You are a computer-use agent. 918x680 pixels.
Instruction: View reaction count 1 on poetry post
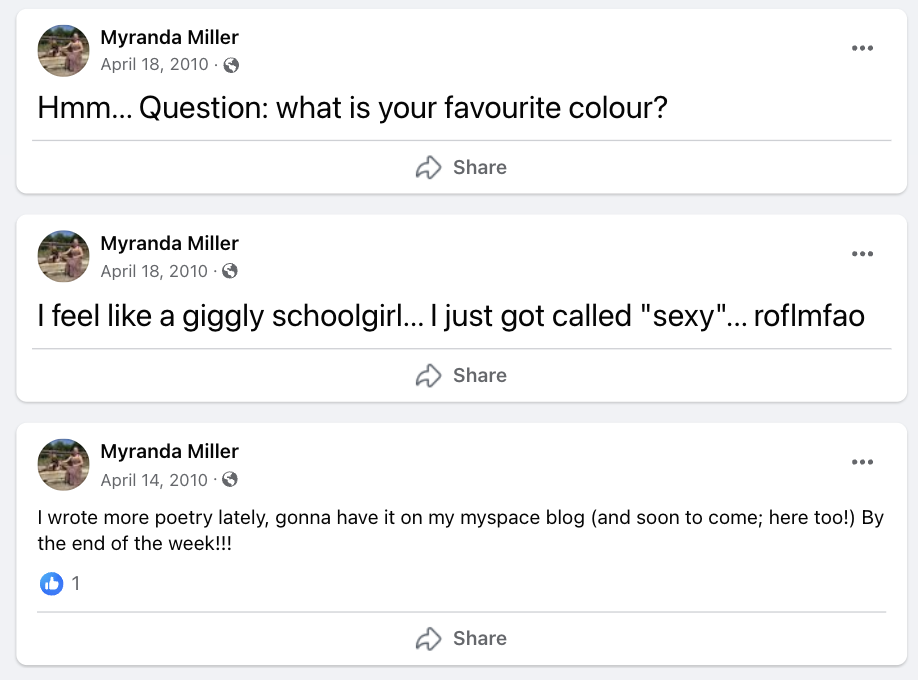76,583
